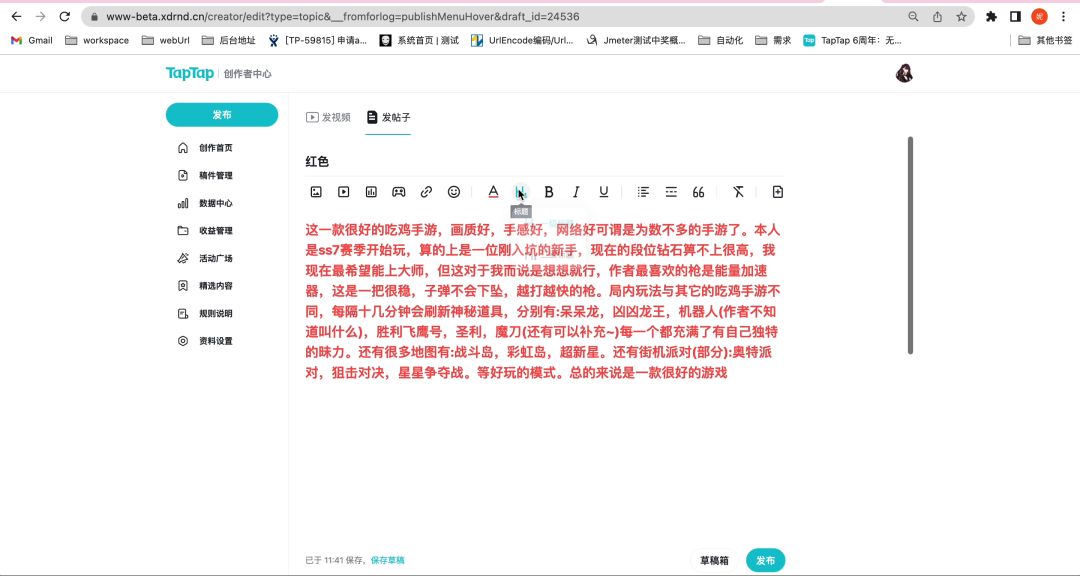Insert a quote block
The image size is (1080, 576).
click(699, 192)
